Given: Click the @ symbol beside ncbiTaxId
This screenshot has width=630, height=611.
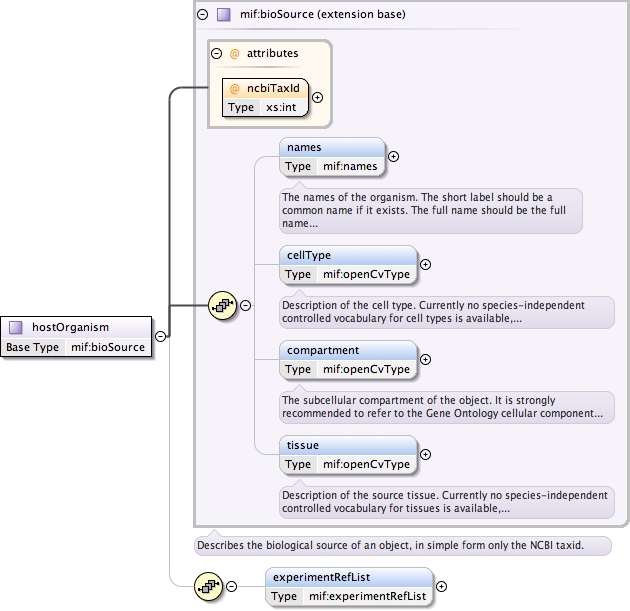Looking at the screenshot, I should click(x=234, y=88).
